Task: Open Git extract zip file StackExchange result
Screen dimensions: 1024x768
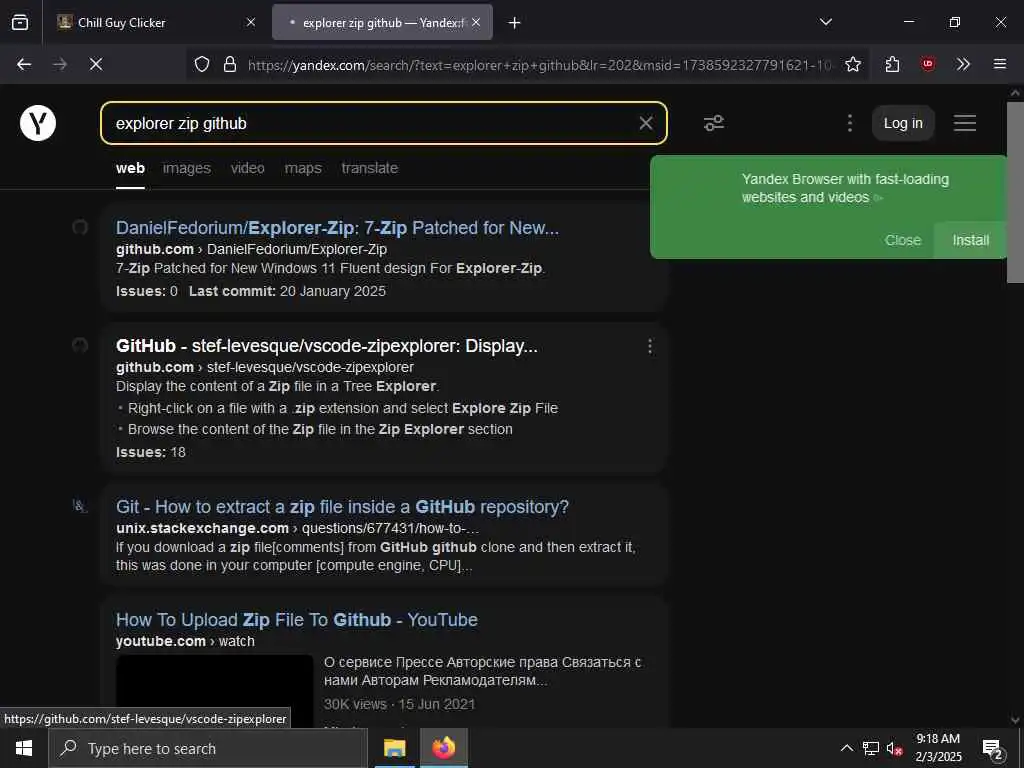Action: pyautogui.click(x=342, y=507)
